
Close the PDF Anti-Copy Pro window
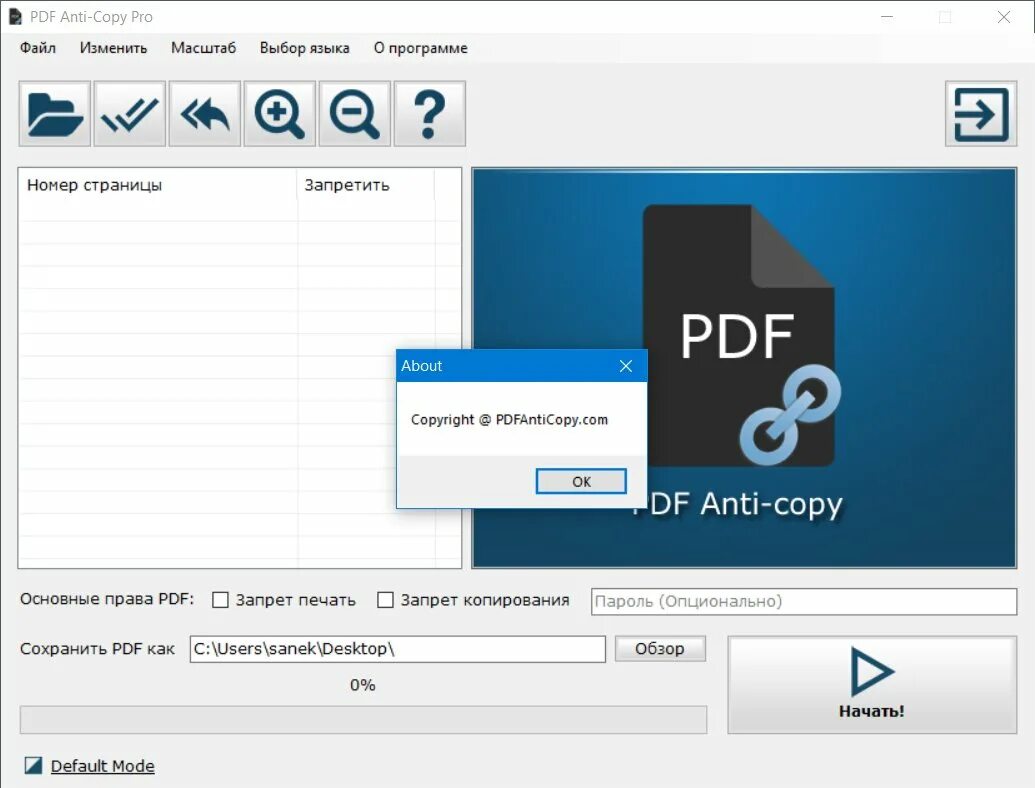[x=1004, y=17]
